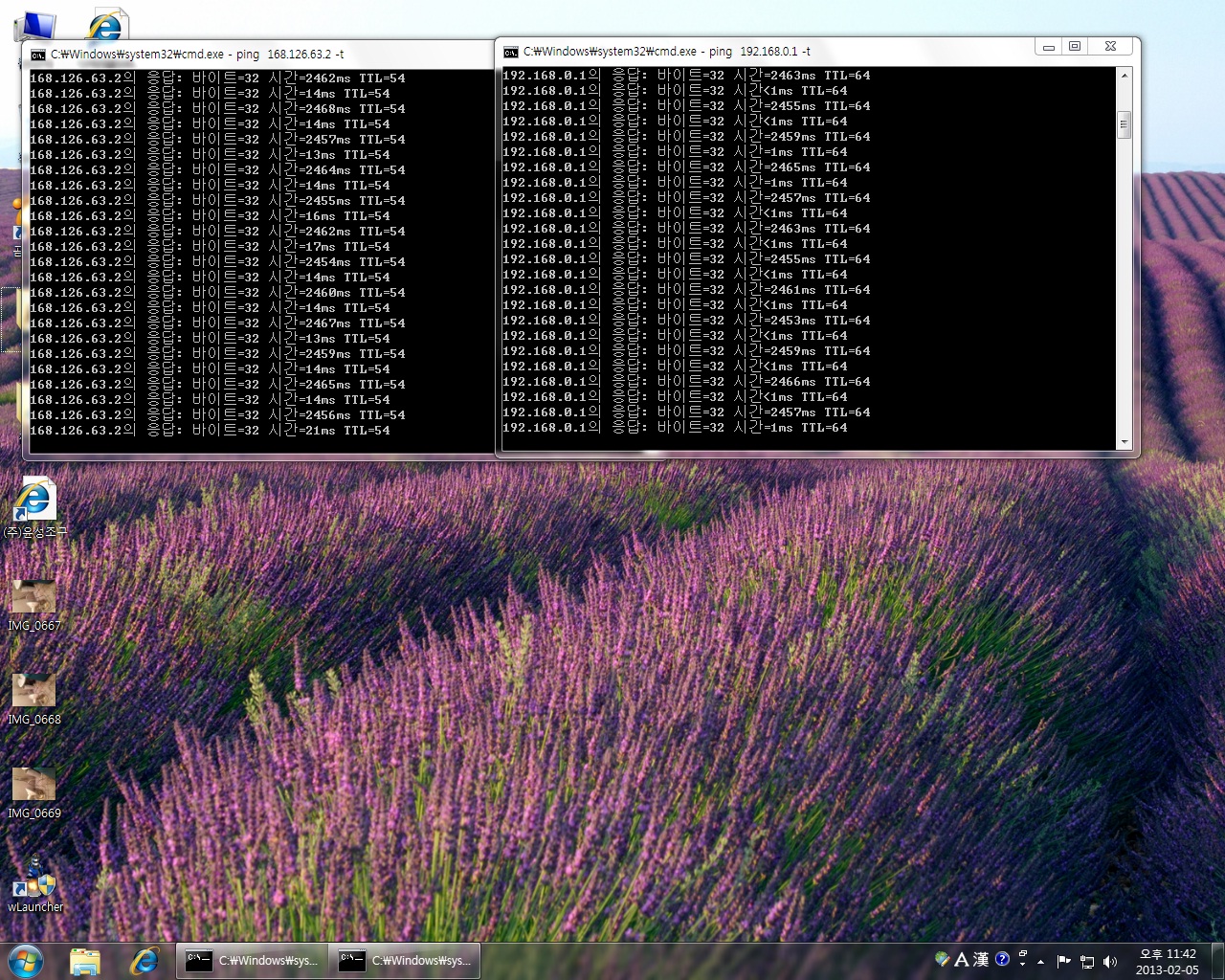Image resolution: width=1225 pixels, height=980 pixels.
Task: Click the cmd icon of the 168.126.63.2 ping window
Action: 38,55
